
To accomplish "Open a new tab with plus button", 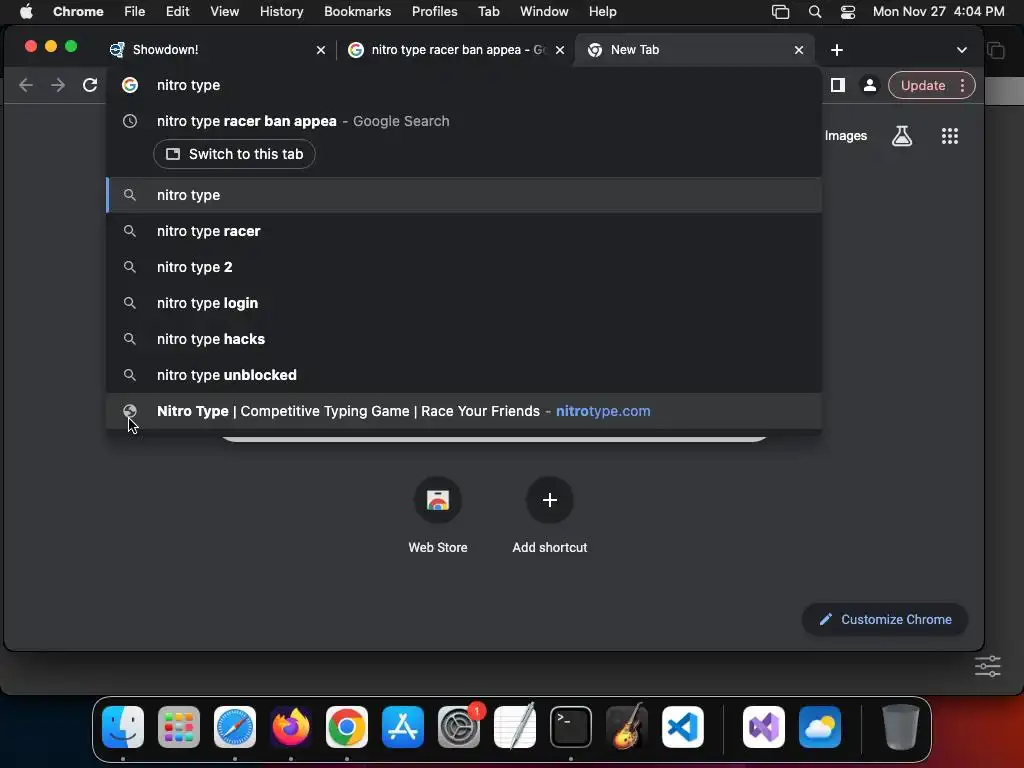I will (837, 50).
